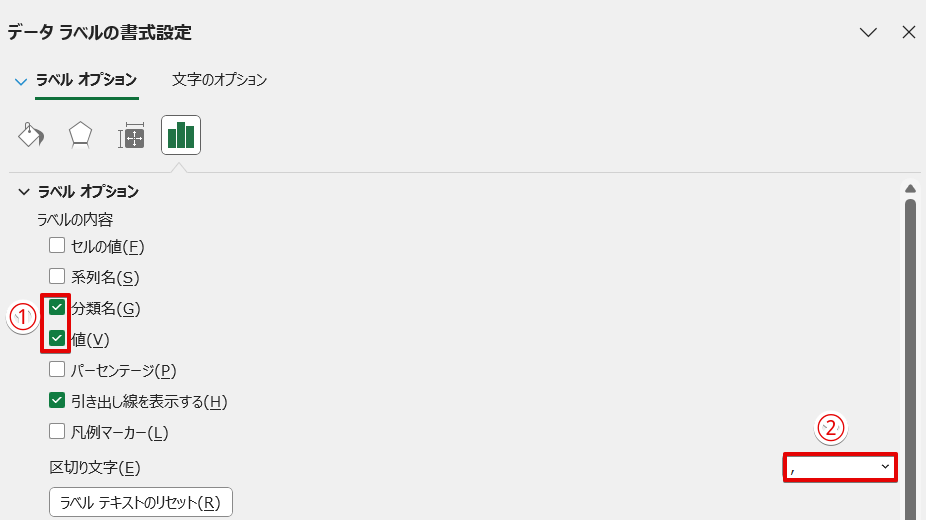Enable the パーセンテージ checkbox
Image resolution: width=926 pixels, height=520 pixels.
tap(57, 370)
